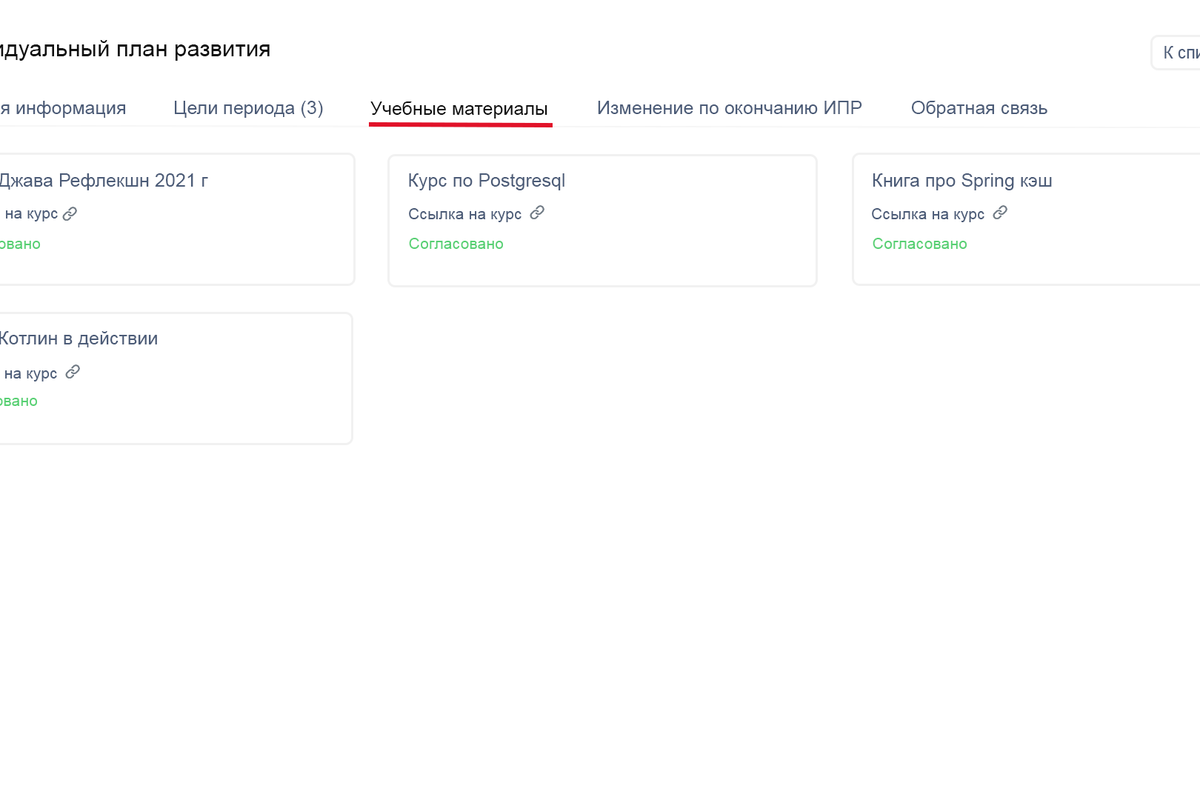Click chain icon in Курс по Postgresql card
This screenshot has height=800, width=1200.
(537, 213)
